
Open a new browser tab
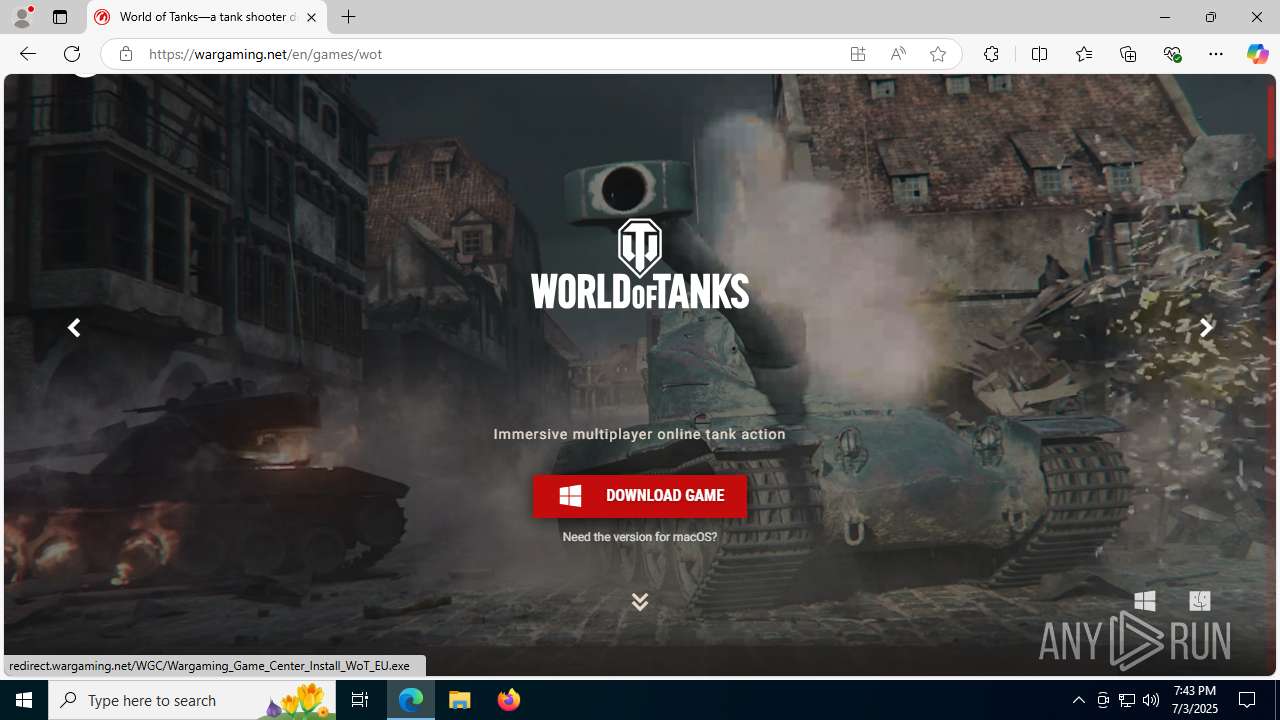(349, 17)
